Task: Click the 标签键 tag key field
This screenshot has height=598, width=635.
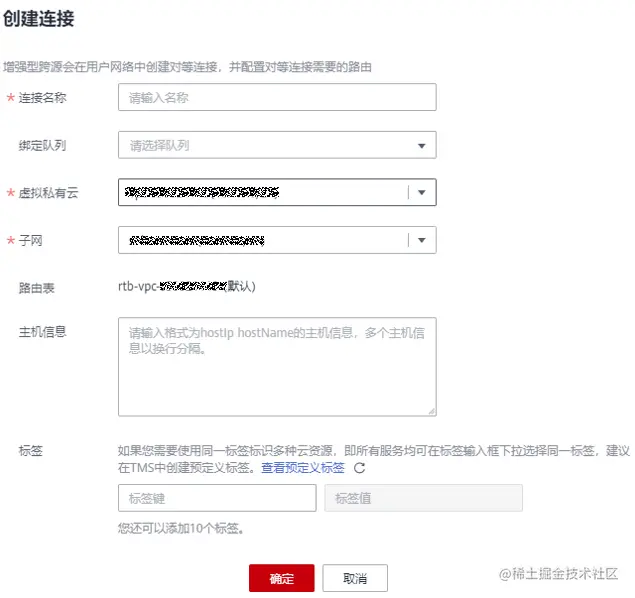Action: [217, 498]
